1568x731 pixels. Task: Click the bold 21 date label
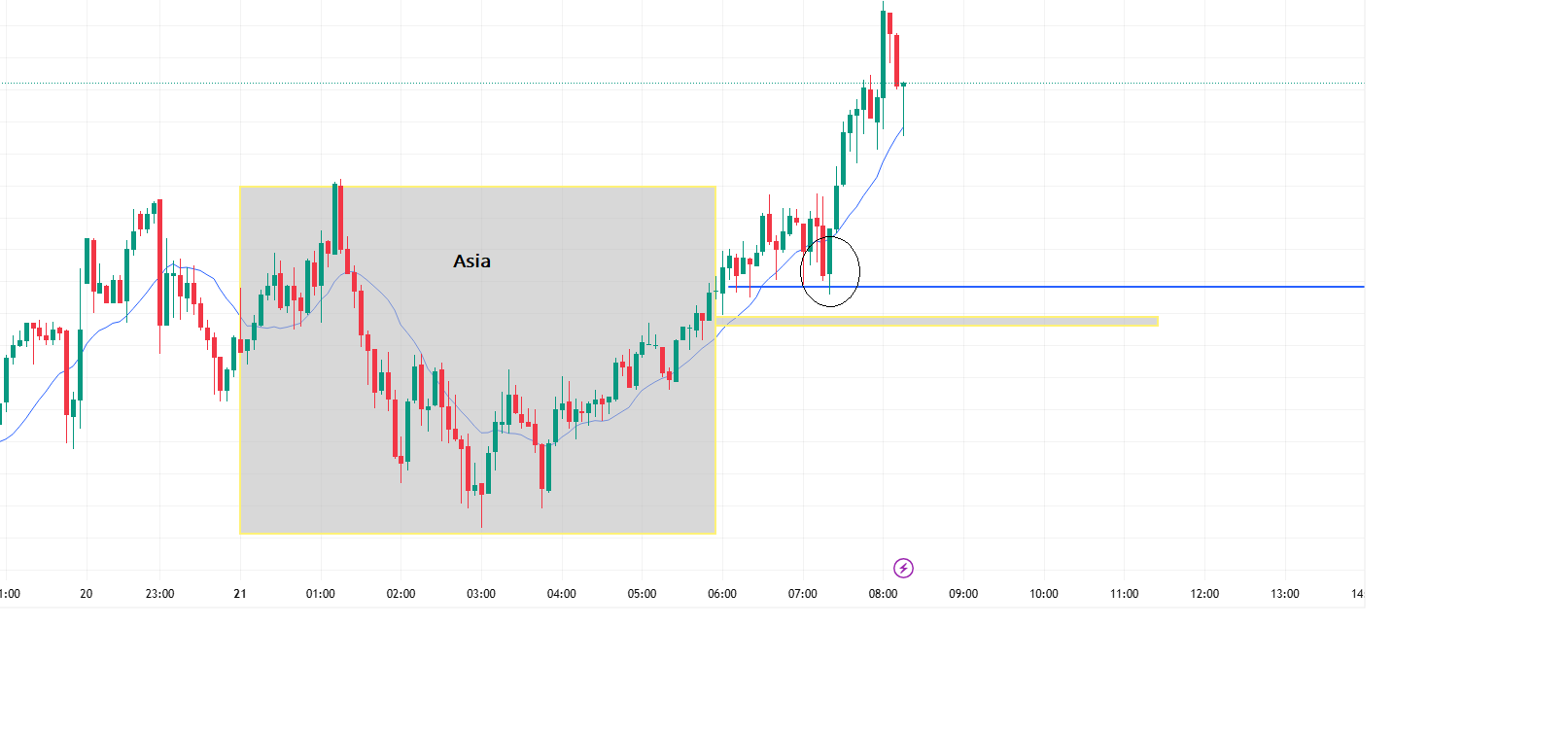(x=240, y=594)
